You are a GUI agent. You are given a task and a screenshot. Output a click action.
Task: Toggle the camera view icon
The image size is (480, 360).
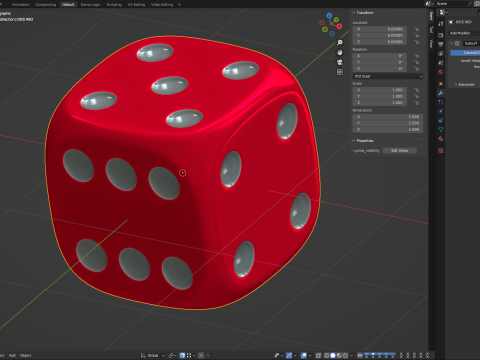pyautogui.click(x=340, y=62)
